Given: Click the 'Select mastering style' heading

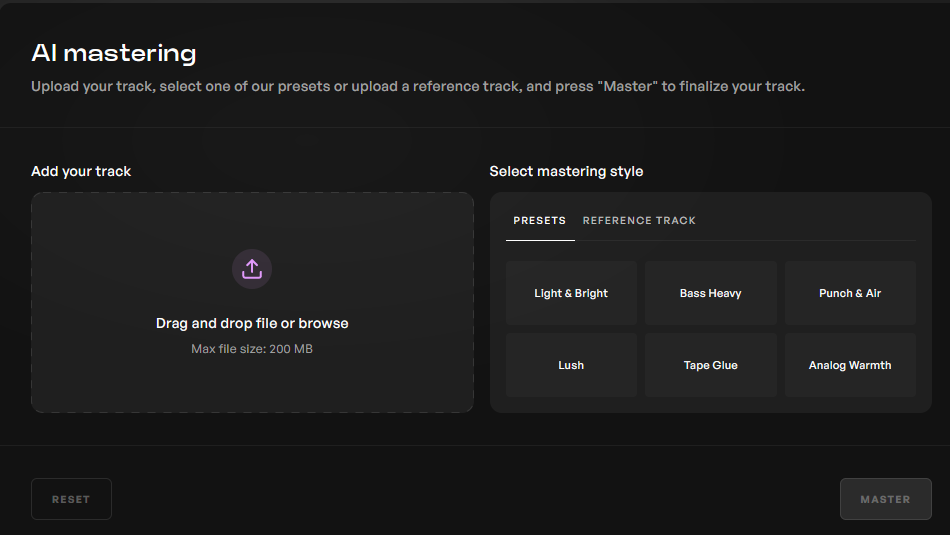Looking at the screenshot, I should tap(566, 171).
